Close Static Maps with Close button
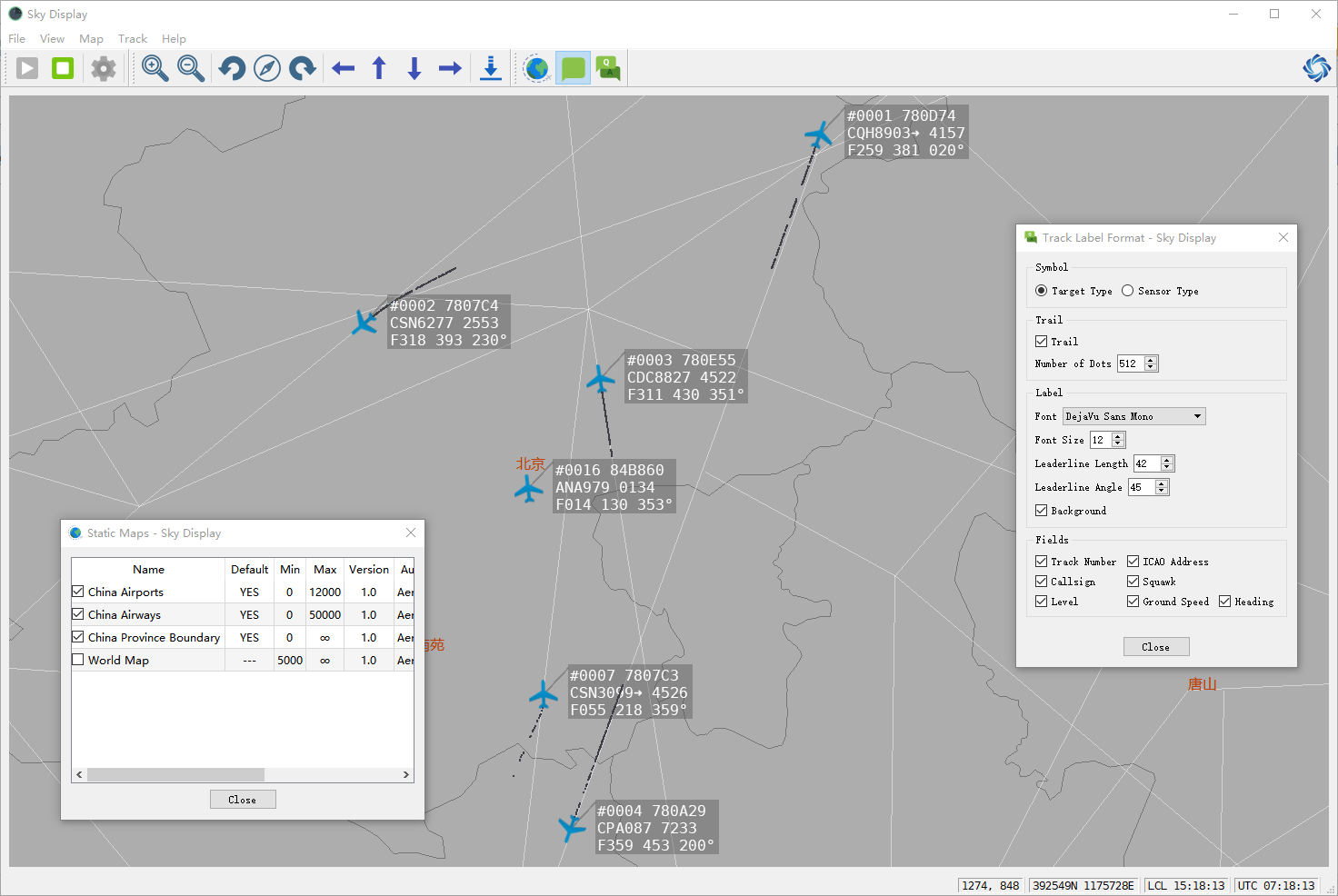Screen dimensions: 1338x896 pos(243,800)
